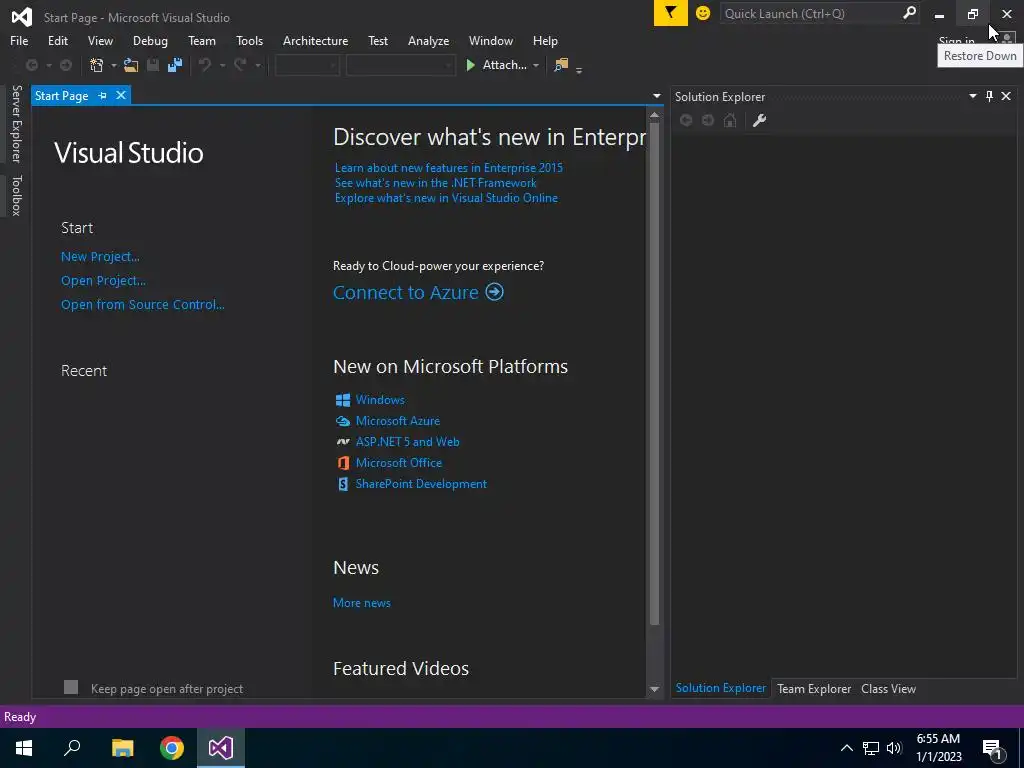Switch to the Team Explorer tab
This screenshot has width=1024, height=768.
[x=814, y=688]
